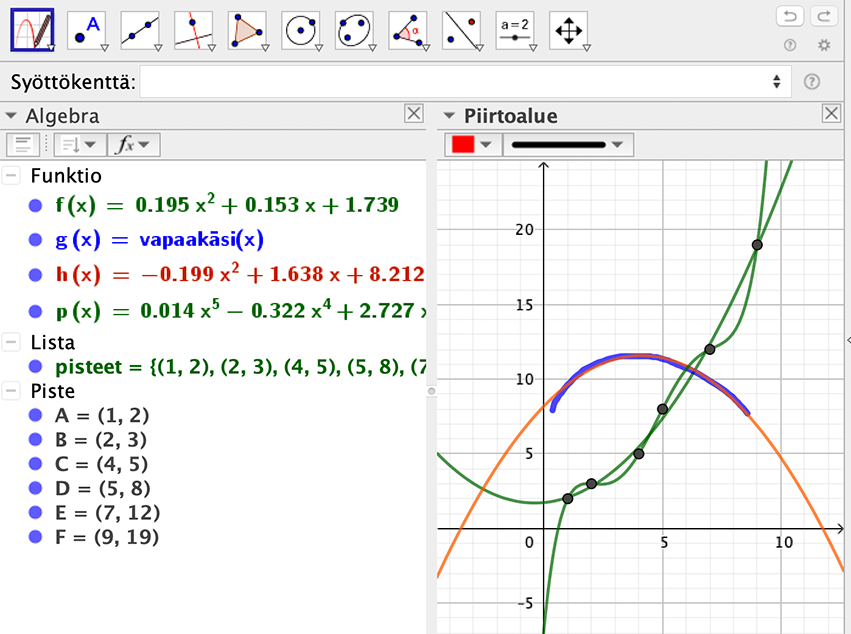Click the undo arrow button
The image size is (851, 634).
790,17
